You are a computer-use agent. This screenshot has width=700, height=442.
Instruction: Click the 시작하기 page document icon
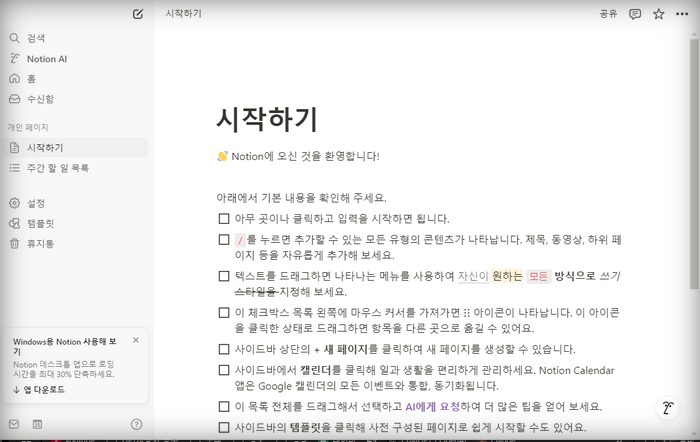[15, 148]
